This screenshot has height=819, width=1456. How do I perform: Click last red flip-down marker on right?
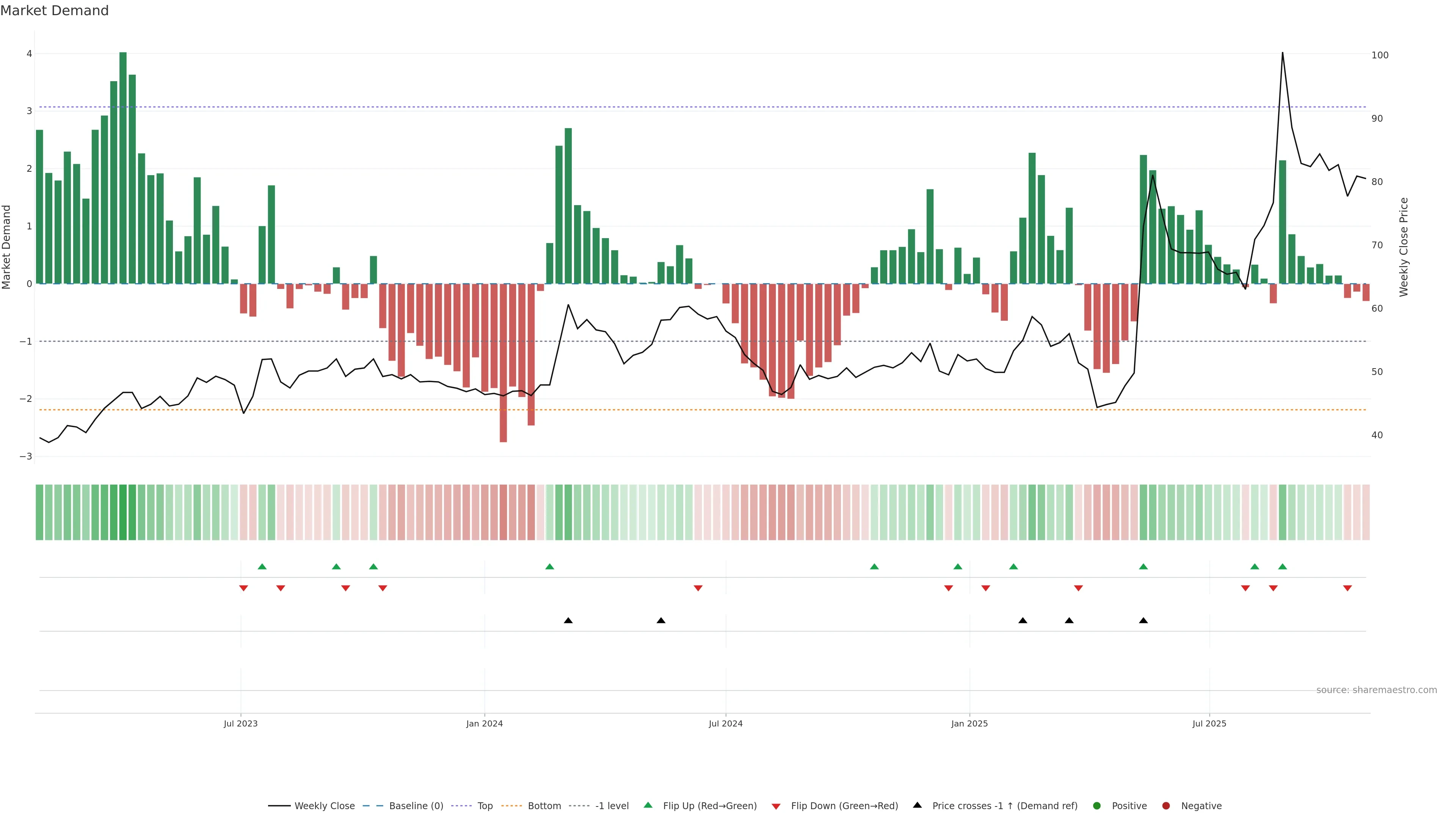(x=1348, y=588)
